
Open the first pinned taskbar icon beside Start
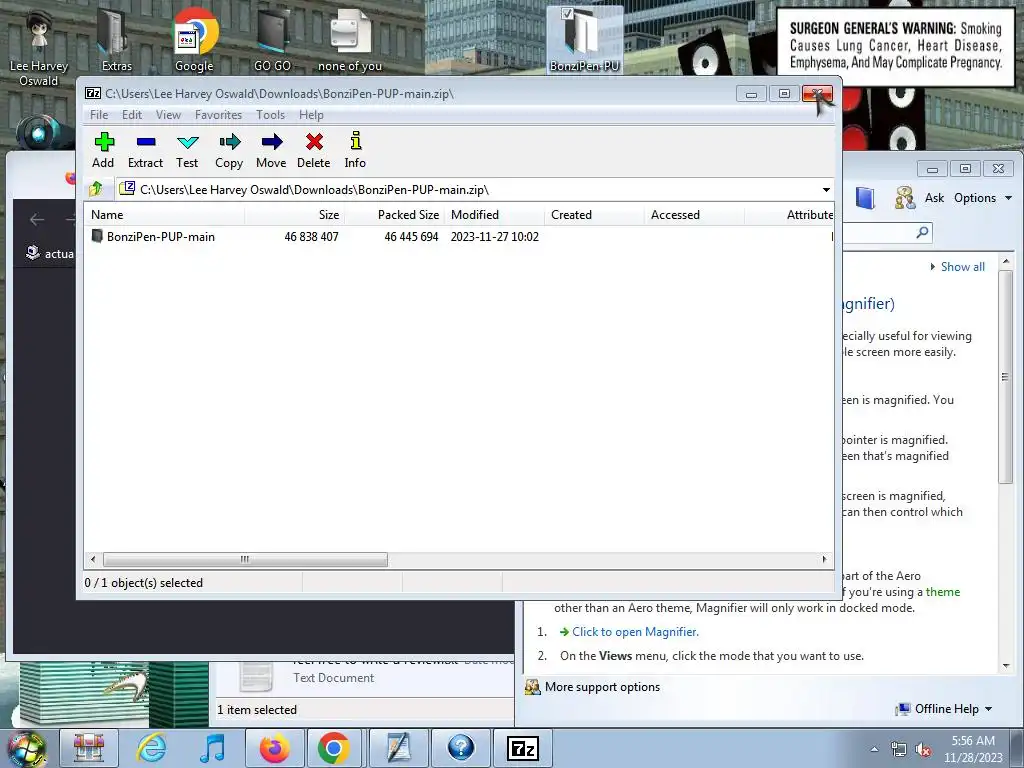coord(89,748)
